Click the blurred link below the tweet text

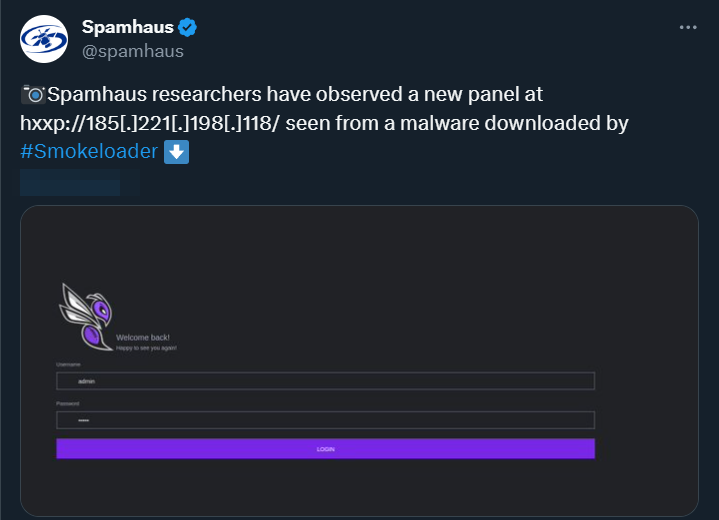[x=70, y=182]
